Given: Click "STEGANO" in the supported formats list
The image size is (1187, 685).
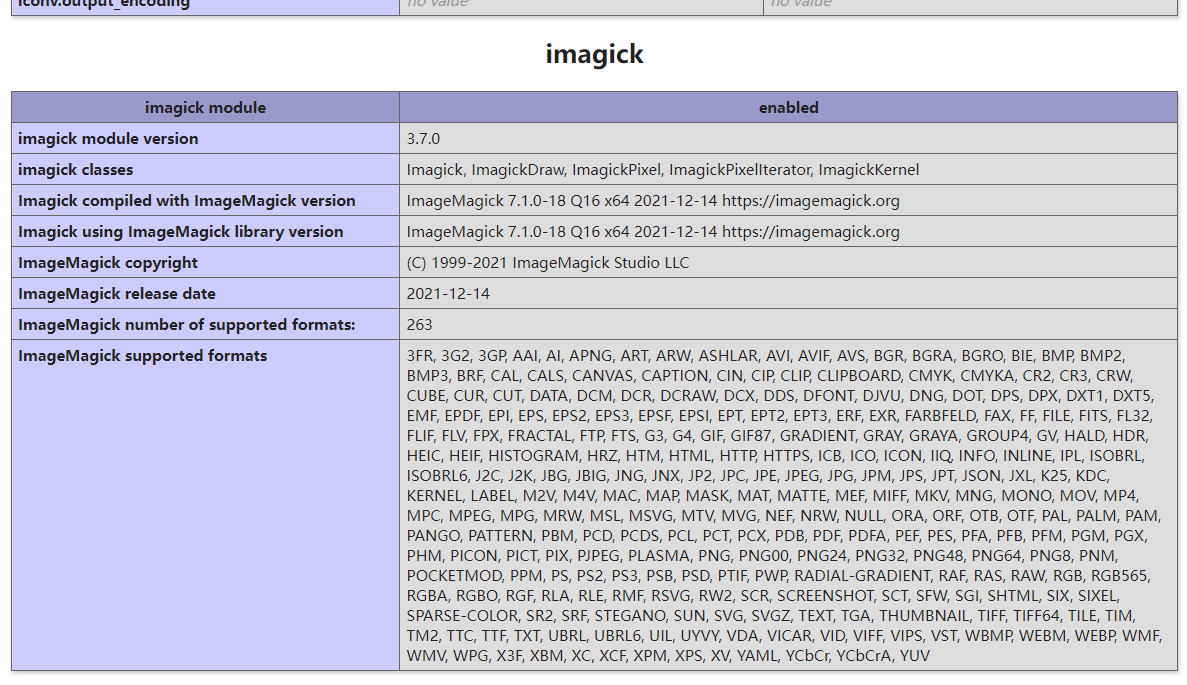Looking at the screenshot, I should (626, 616).
